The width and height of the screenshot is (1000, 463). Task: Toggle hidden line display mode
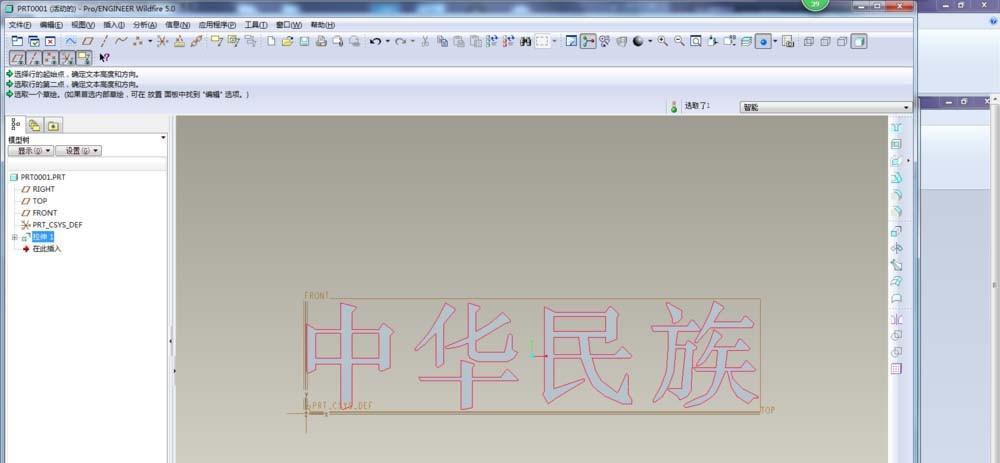click(x=825, y=41)
